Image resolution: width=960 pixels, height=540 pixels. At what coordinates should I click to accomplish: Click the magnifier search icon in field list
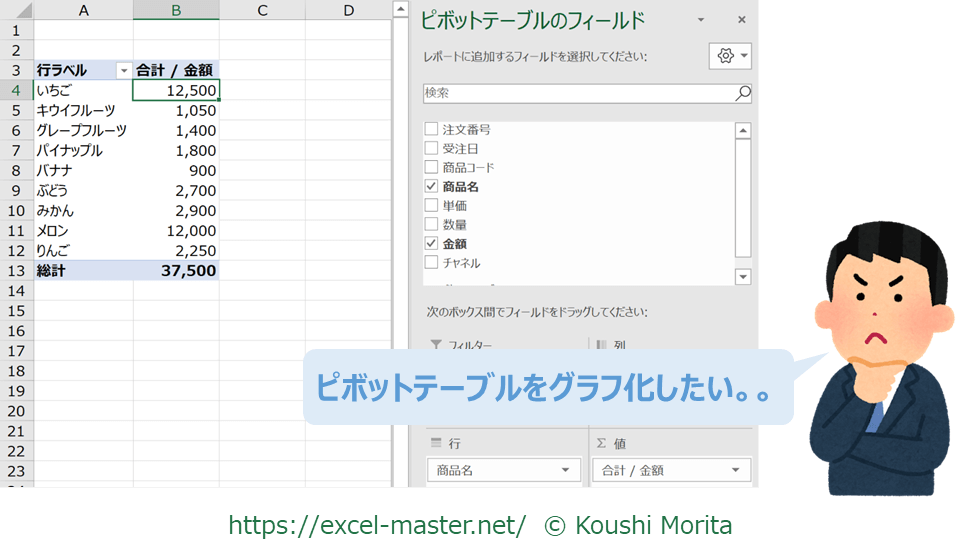point(743,93)
